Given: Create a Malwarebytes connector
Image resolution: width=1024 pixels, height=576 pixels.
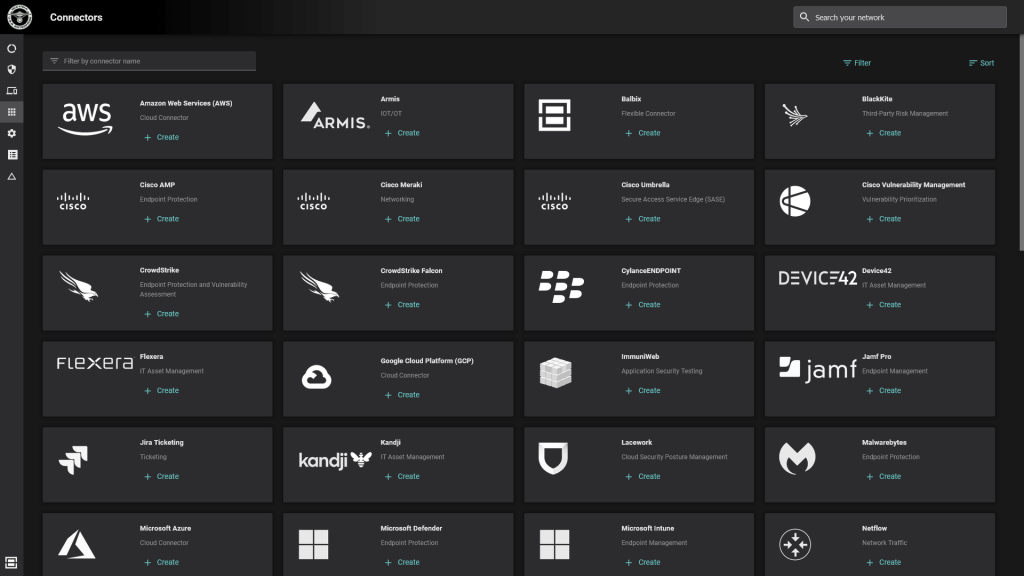Looking at the screenshot, I should (883, 476).
